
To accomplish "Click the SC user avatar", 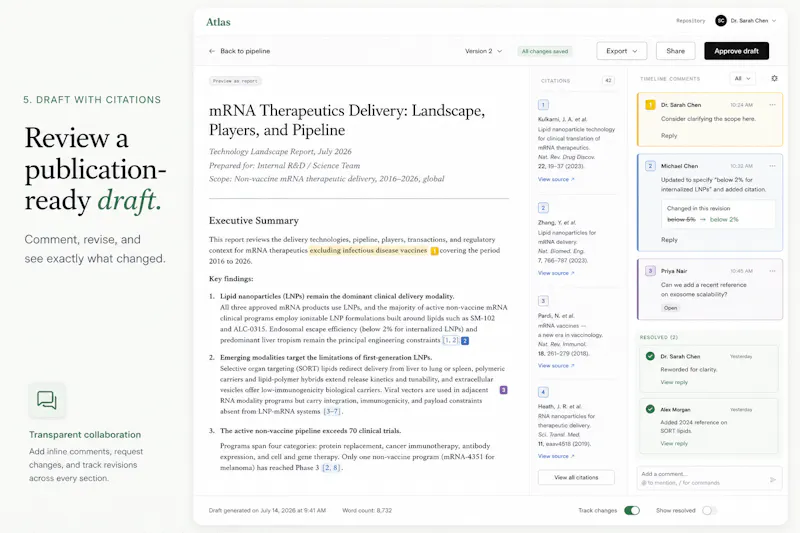I will tap(720, 21).
